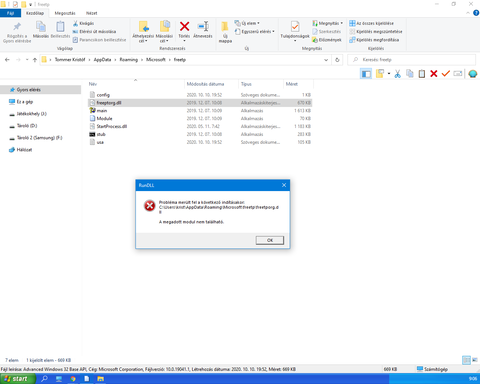Open the Egyszerű elérés dropdown
Image resolution: width=480 pixels, height=384 pixels.
pos(255,31)
